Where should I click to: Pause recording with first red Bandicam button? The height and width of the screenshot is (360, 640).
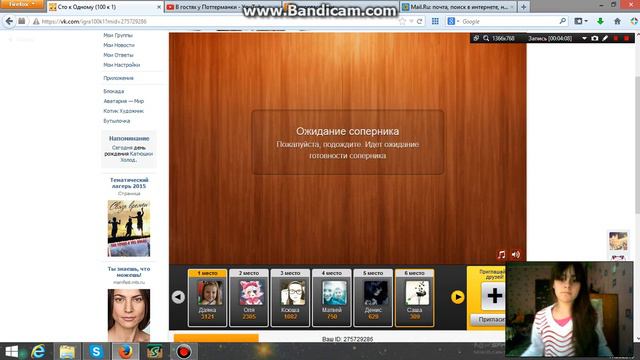pos(616,38)
